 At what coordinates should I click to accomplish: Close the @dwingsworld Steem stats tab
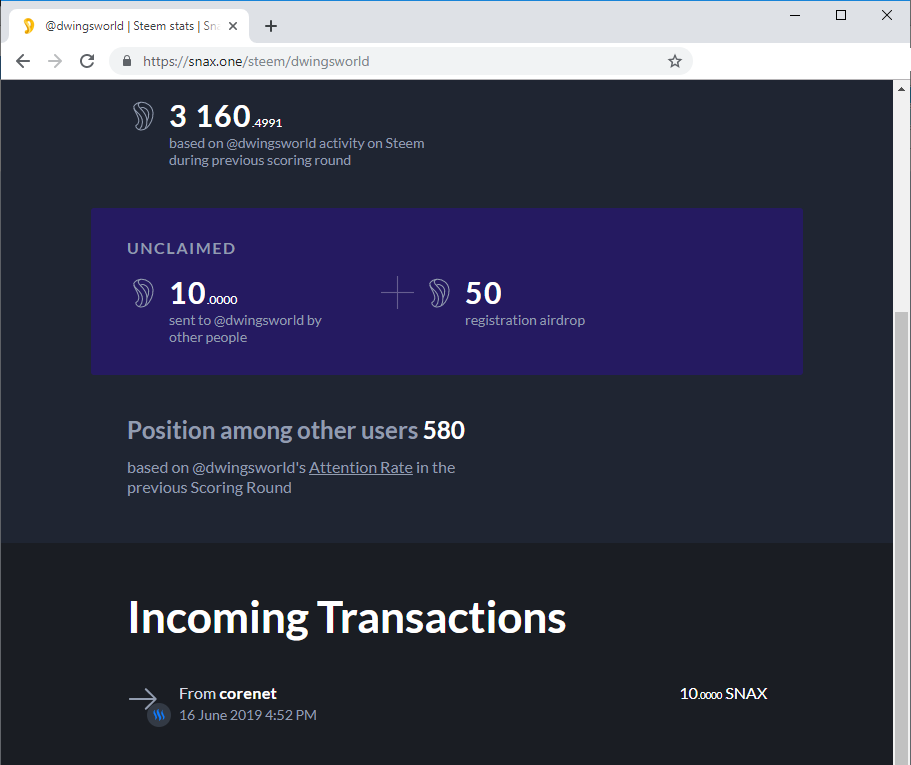click(x=233, y=26)
